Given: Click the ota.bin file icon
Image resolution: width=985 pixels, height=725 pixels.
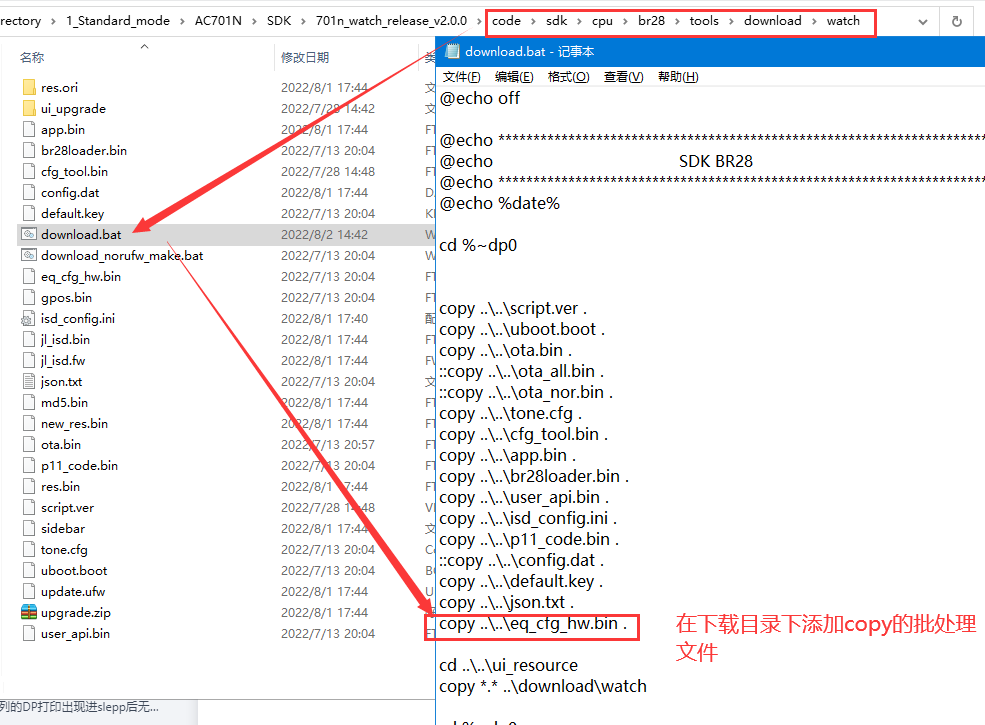Looking at the screenshot, I should 29,445.
